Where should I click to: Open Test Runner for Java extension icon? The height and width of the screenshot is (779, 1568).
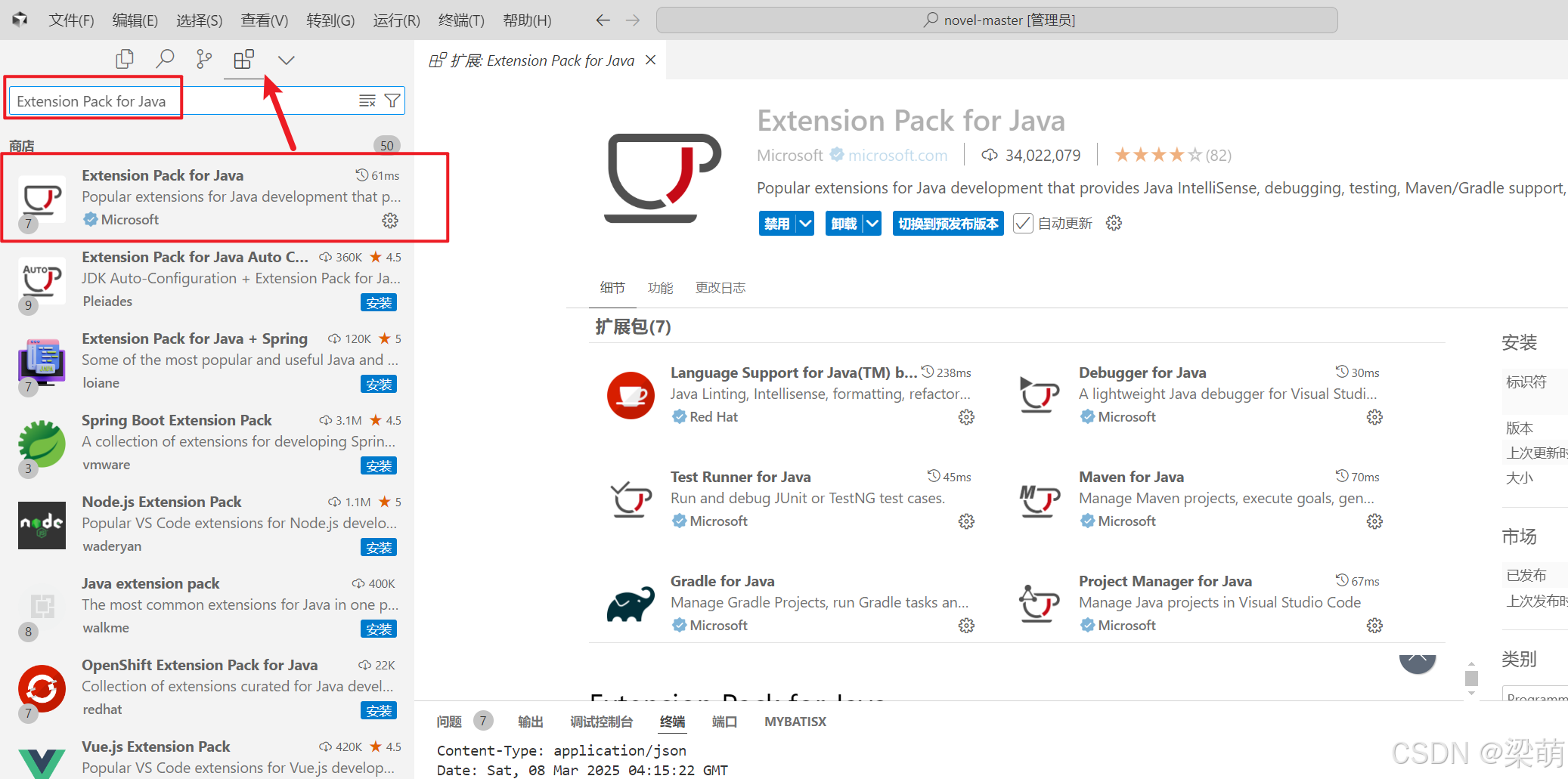pos(631,499)
